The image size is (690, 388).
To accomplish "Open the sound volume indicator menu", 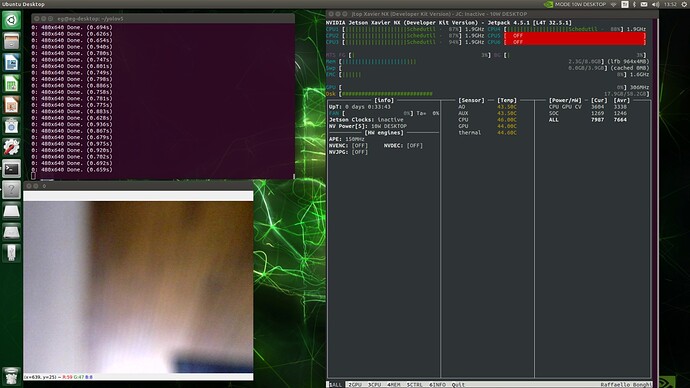I will 655,4.
